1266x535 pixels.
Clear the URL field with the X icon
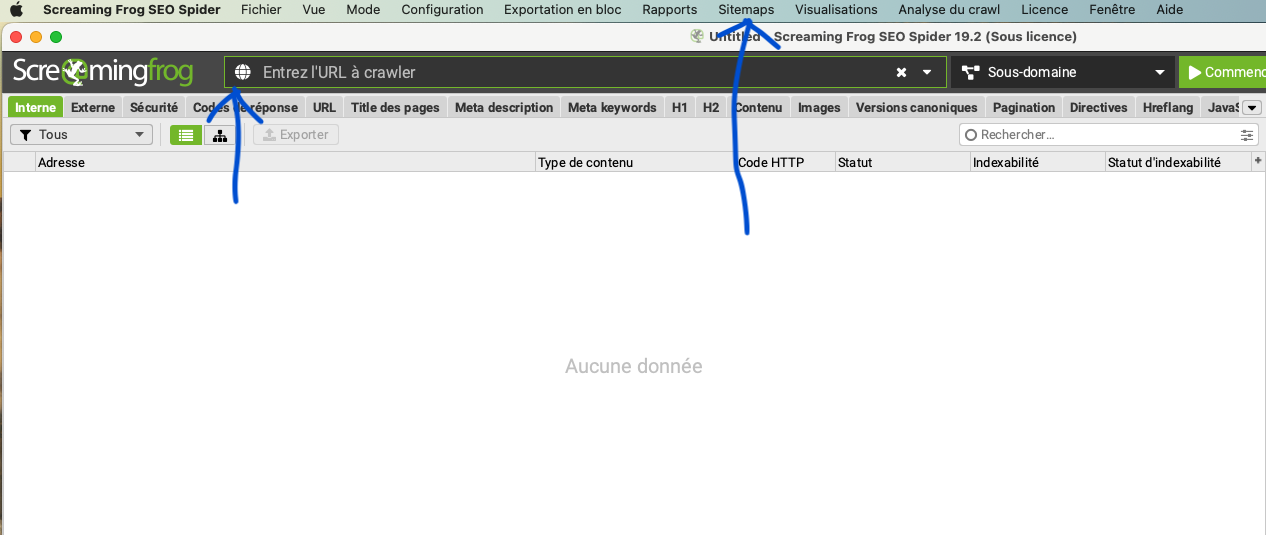(x=901, y=72)
